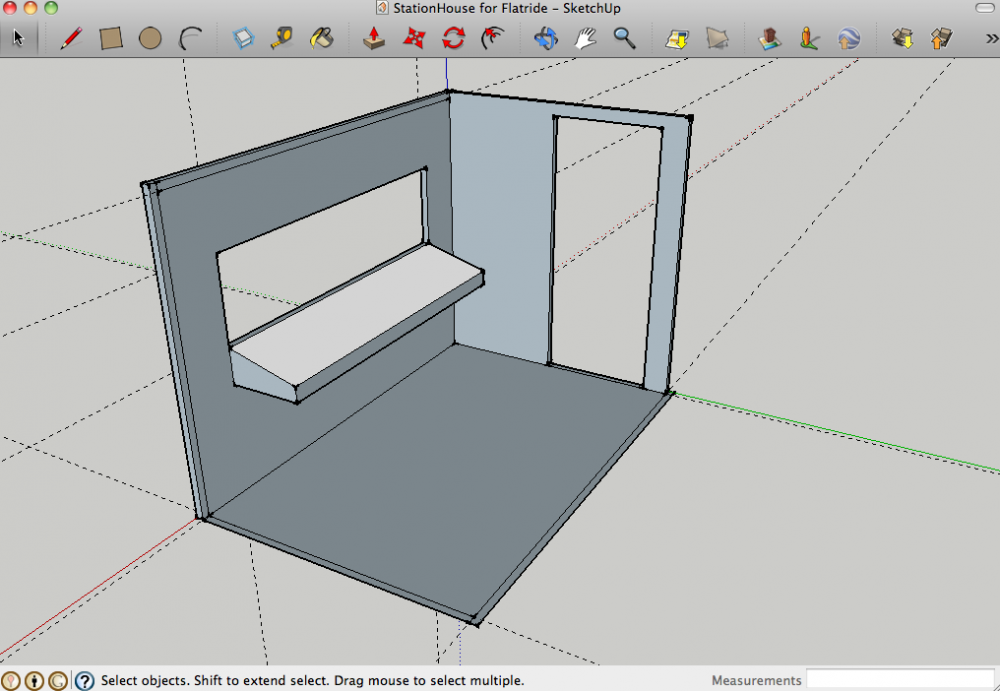Select the Pan hand tool
The width and height of the screenshot is (1000, 691).
tap(585, 39)
